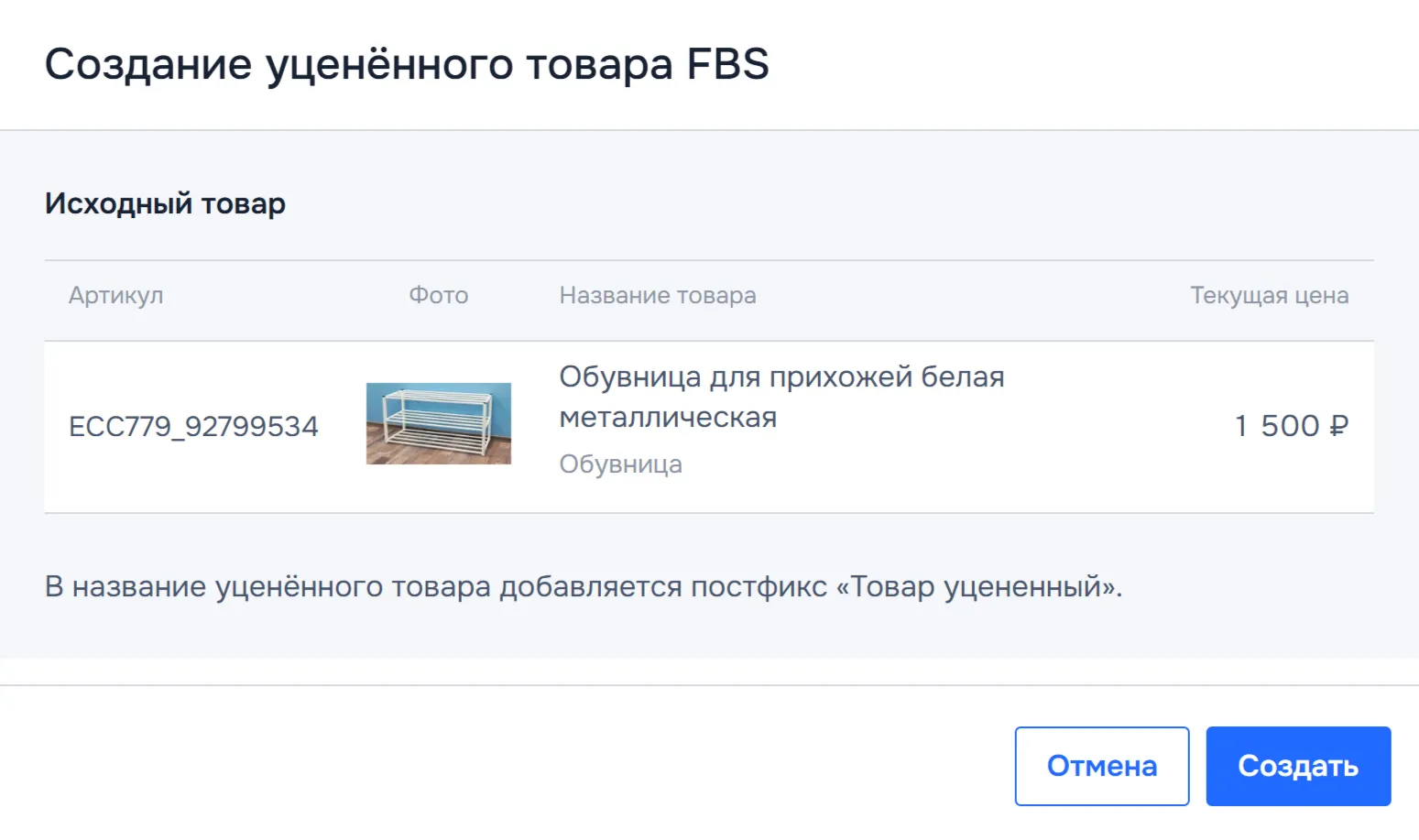This screenshot has height=840, width=1419.
Task: Click the Исходный товар section heading
Action: 165,203
